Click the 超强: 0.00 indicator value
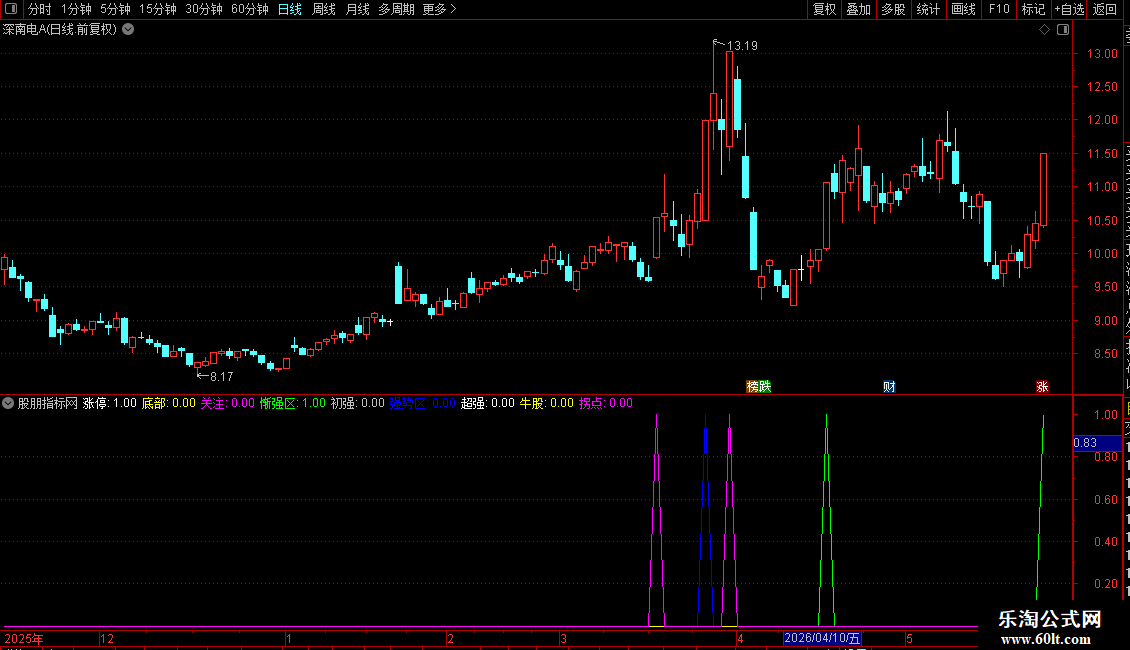The image size is (1130, 650). [488, 404]
